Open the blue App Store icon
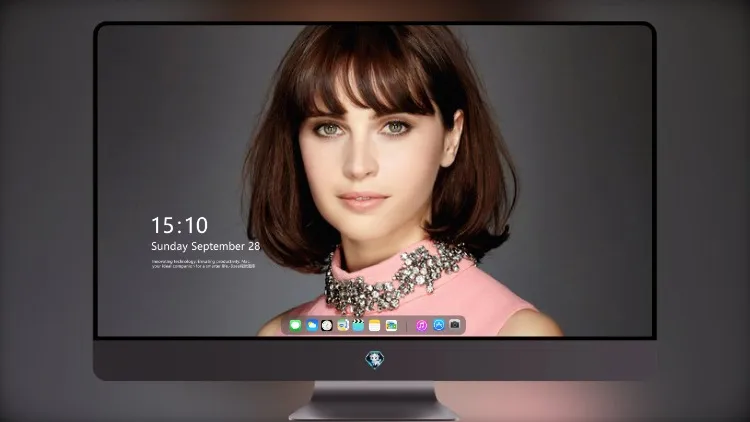The image size is (750, 422). click(x=439, y=325)
